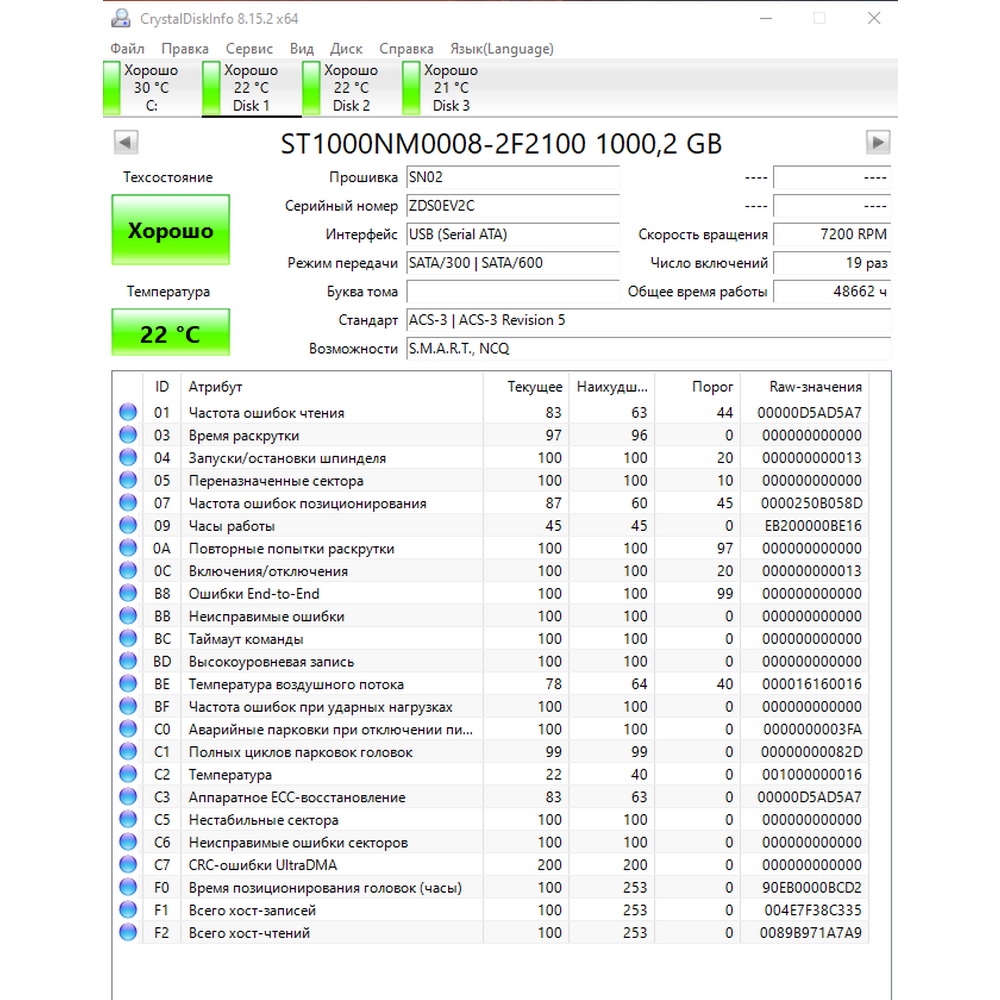Screen dimensions: 1000x1000
Task: Click status orb for attribute C7 CRC-ошибки UltraDMA
Action: [x=128, y=865]
